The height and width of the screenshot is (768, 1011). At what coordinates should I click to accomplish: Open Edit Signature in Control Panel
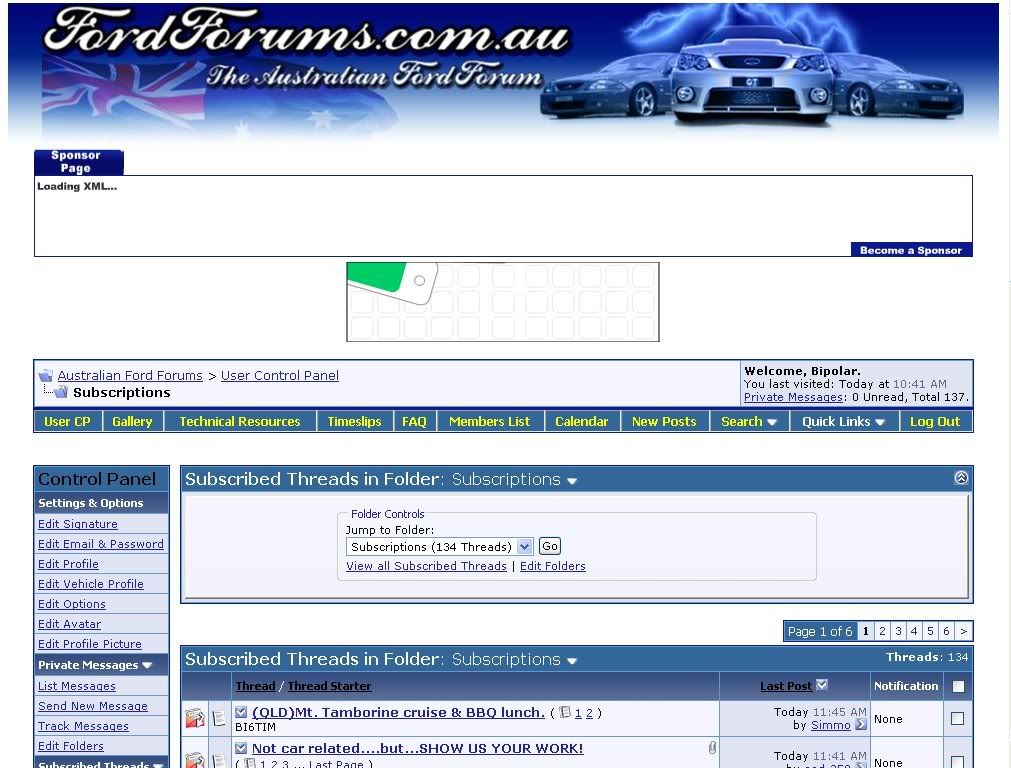point(77,524)
